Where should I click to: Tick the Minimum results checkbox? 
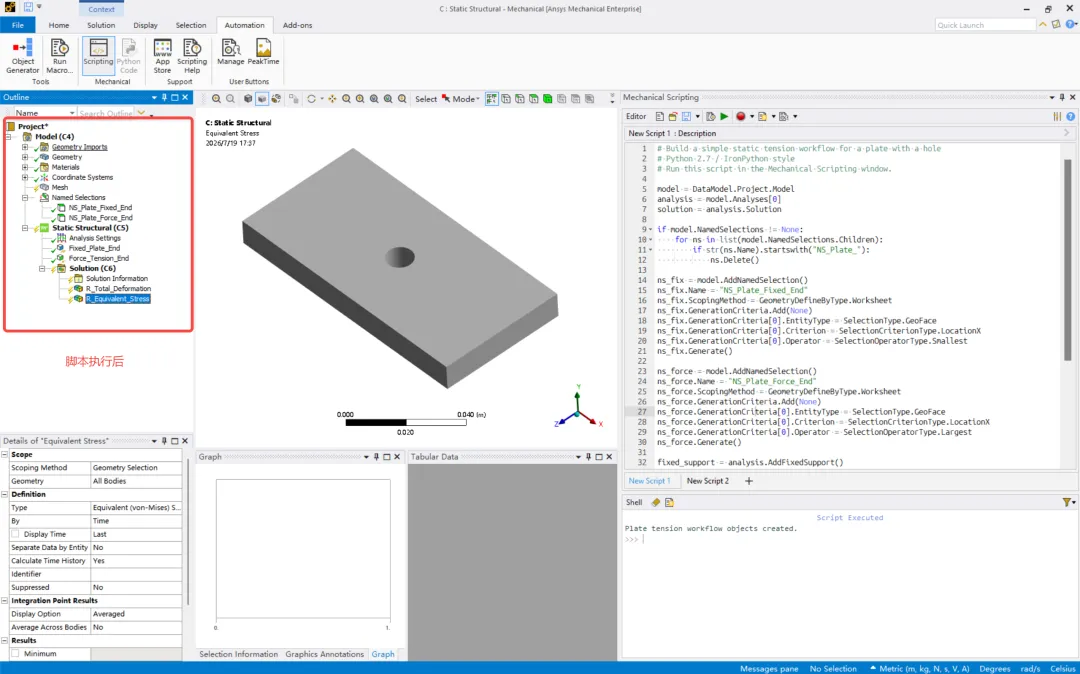click(15, 653)
